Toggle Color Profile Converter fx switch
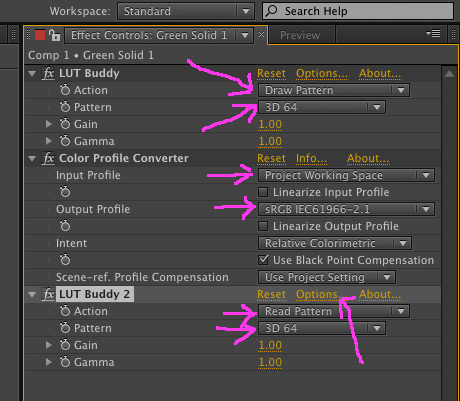The image size is (460, 401). [x=48, y=158]
